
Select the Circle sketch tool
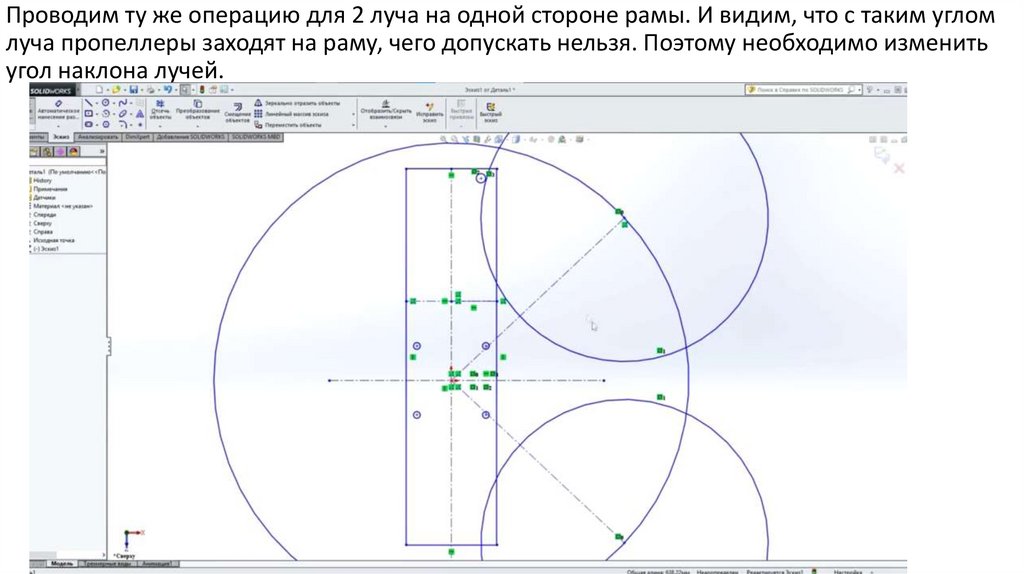[x=106, y=103]
